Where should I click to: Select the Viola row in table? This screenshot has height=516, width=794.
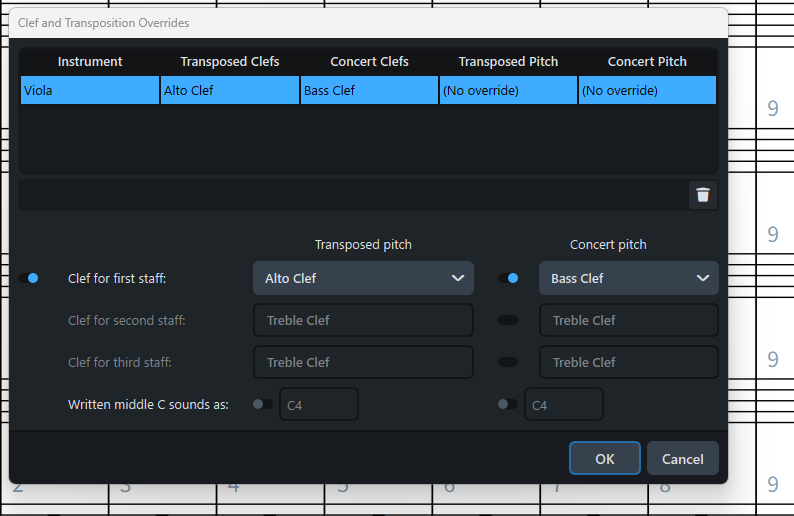(90, 90)
